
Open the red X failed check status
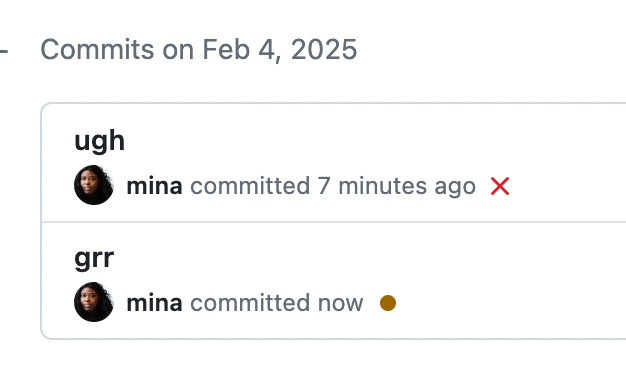tap(500, 186)
